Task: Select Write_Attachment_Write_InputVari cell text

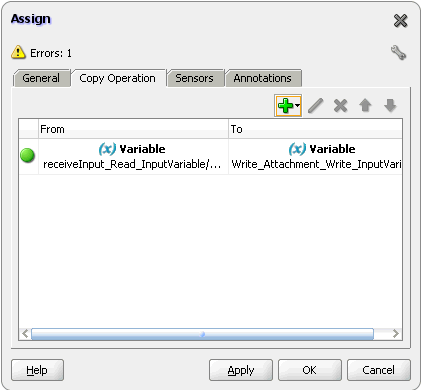Action: pos(316,164)
